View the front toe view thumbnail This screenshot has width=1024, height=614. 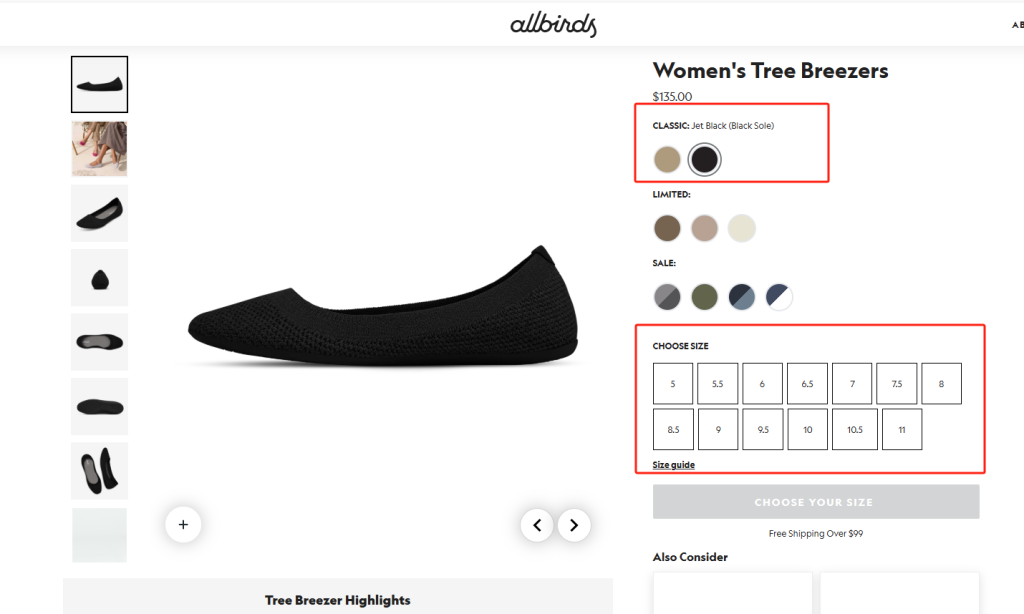click(100, 278)
